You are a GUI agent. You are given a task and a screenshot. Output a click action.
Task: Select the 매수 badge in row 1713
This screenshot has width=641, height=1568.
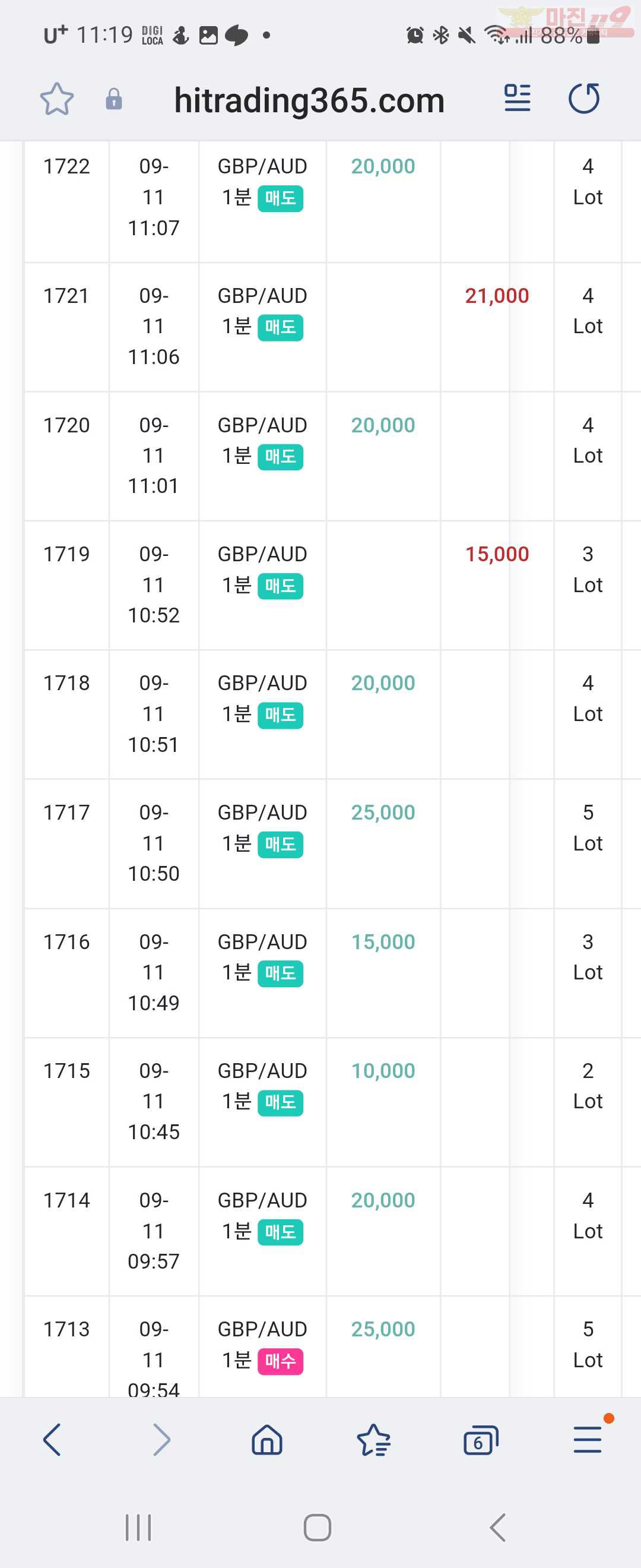[280, 1362]
